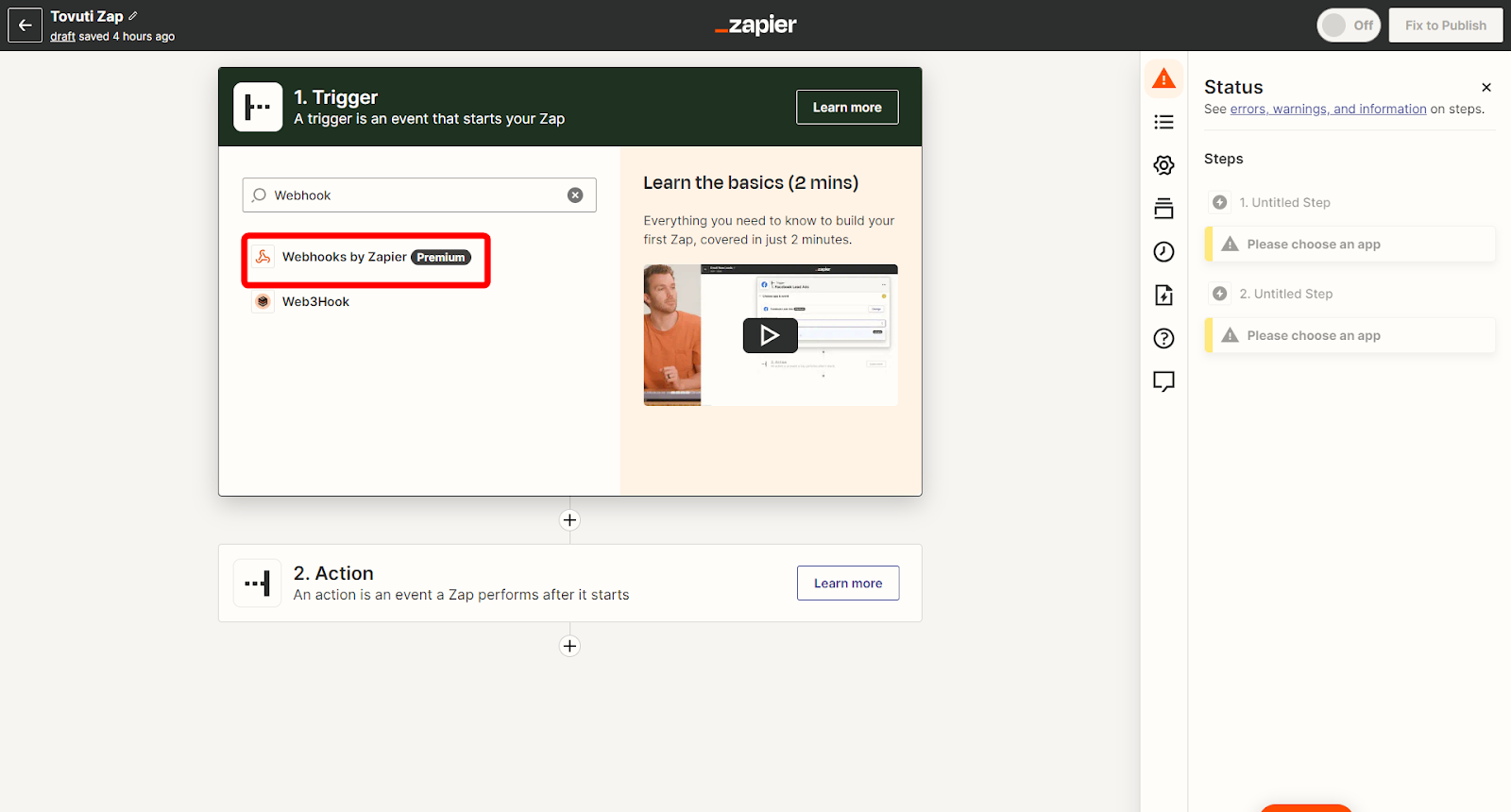Image resolution: width=1511 pixels, height=812 pixels.
Task: Select 1. Untitled Step in Status
Action: (x=1284, y=202)
